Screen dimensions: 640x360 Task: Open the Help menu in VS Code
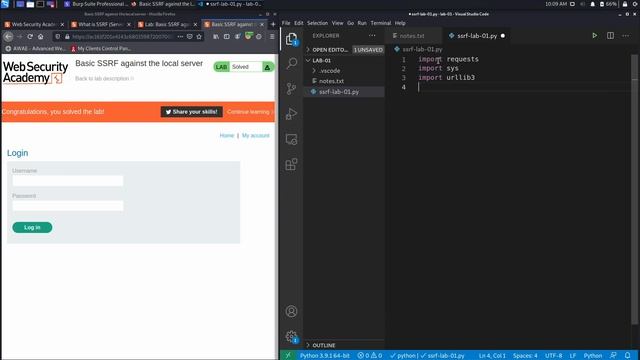coord(400,23)
